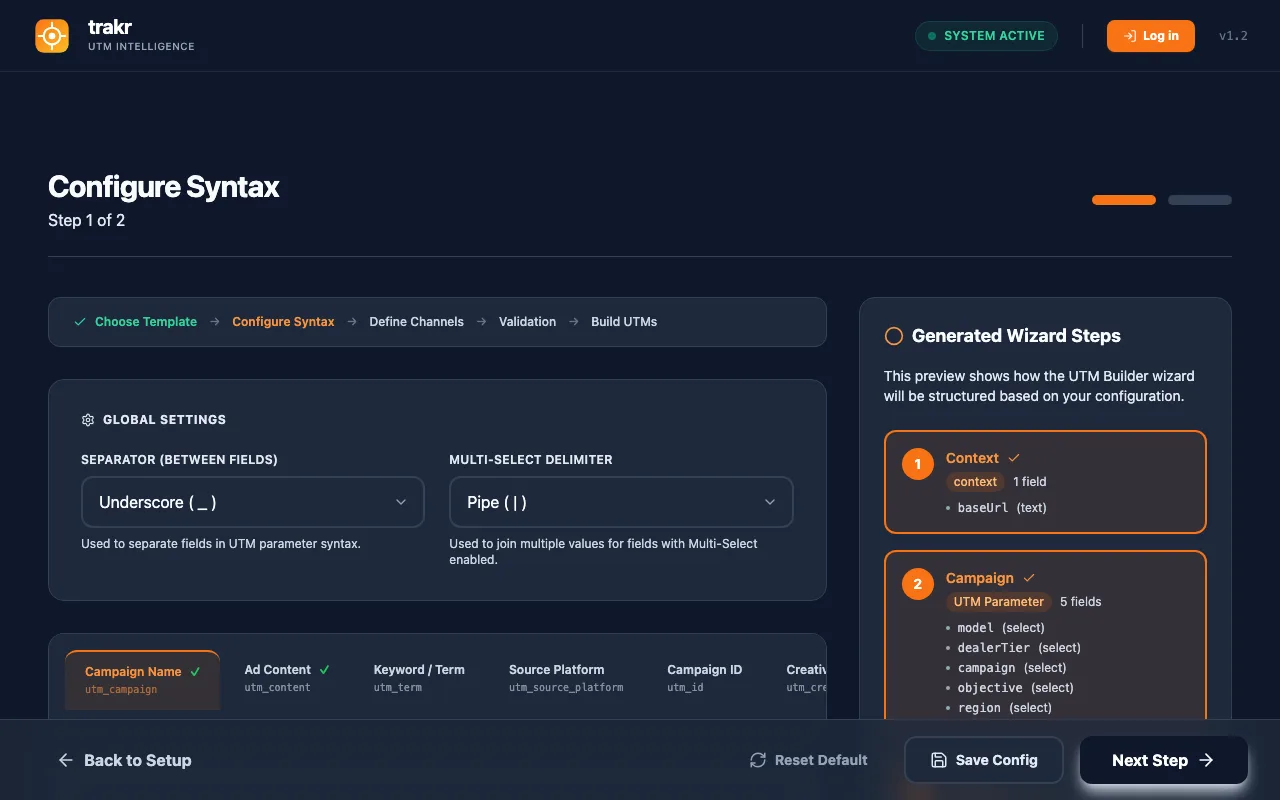Switch to the Ad Content tab
The image size is (1280, 800).
287,679
